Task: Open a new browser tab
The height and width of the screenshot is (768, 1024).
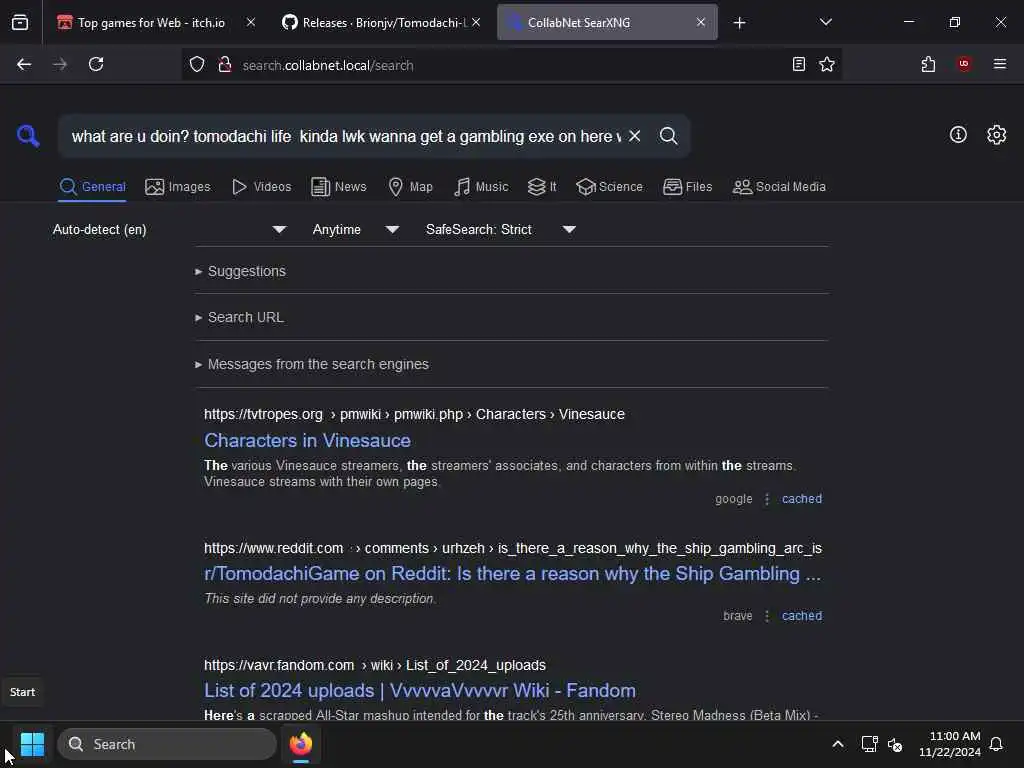Action: click(739, 23)
